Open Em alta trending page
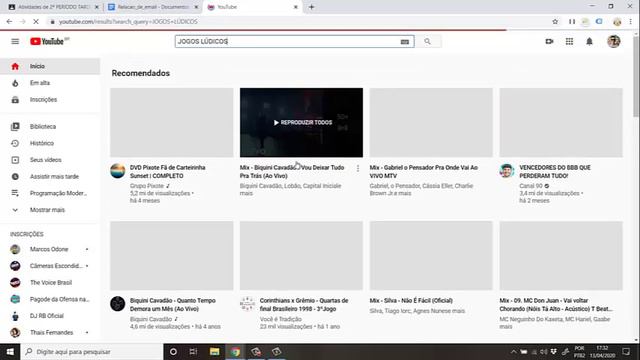 pyautogui.click(x=50, y=83)
